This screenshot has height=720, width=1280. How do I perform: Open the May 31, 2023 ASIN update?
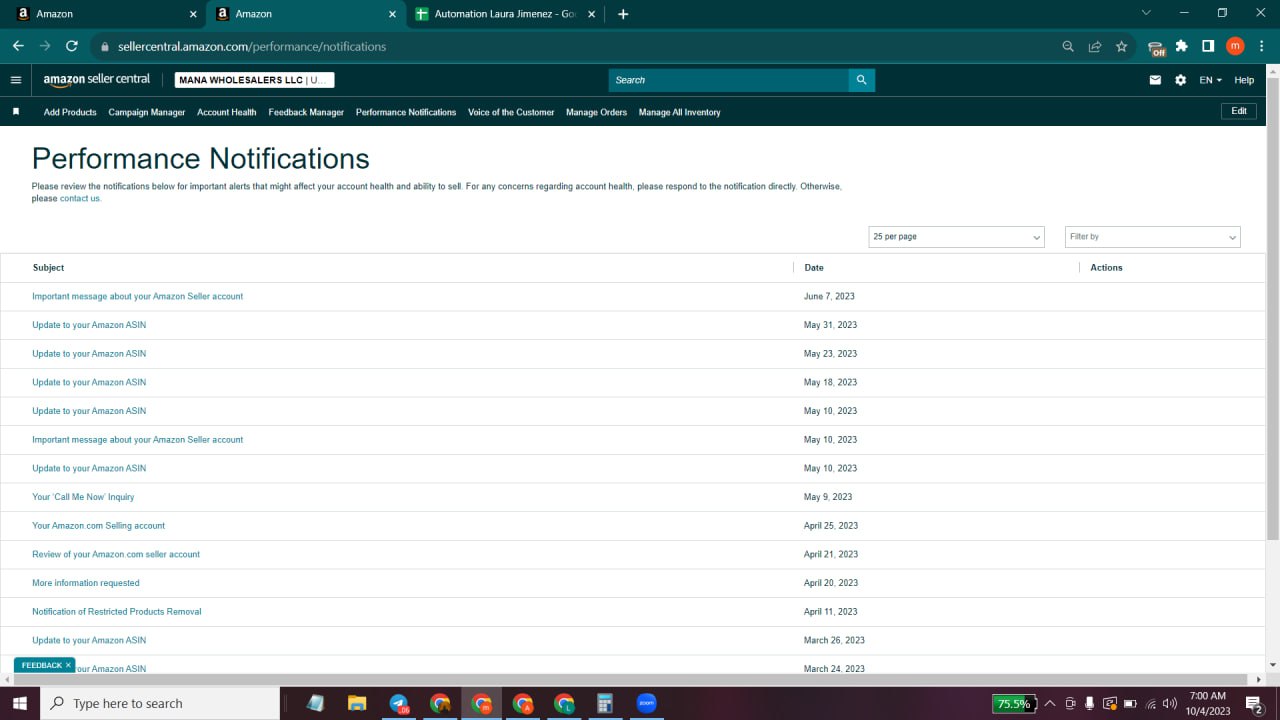click(89, 325)
